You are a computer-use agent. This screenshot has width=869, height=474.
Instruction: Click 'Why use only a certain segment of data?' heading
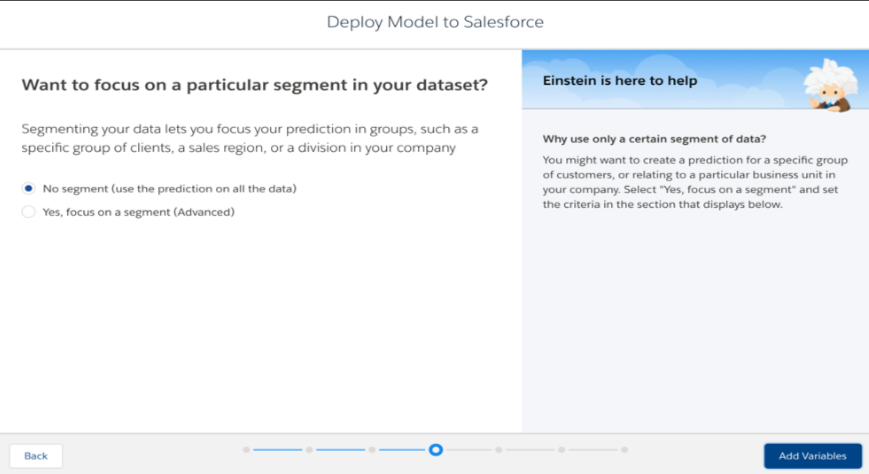click(x=654, y=139)
